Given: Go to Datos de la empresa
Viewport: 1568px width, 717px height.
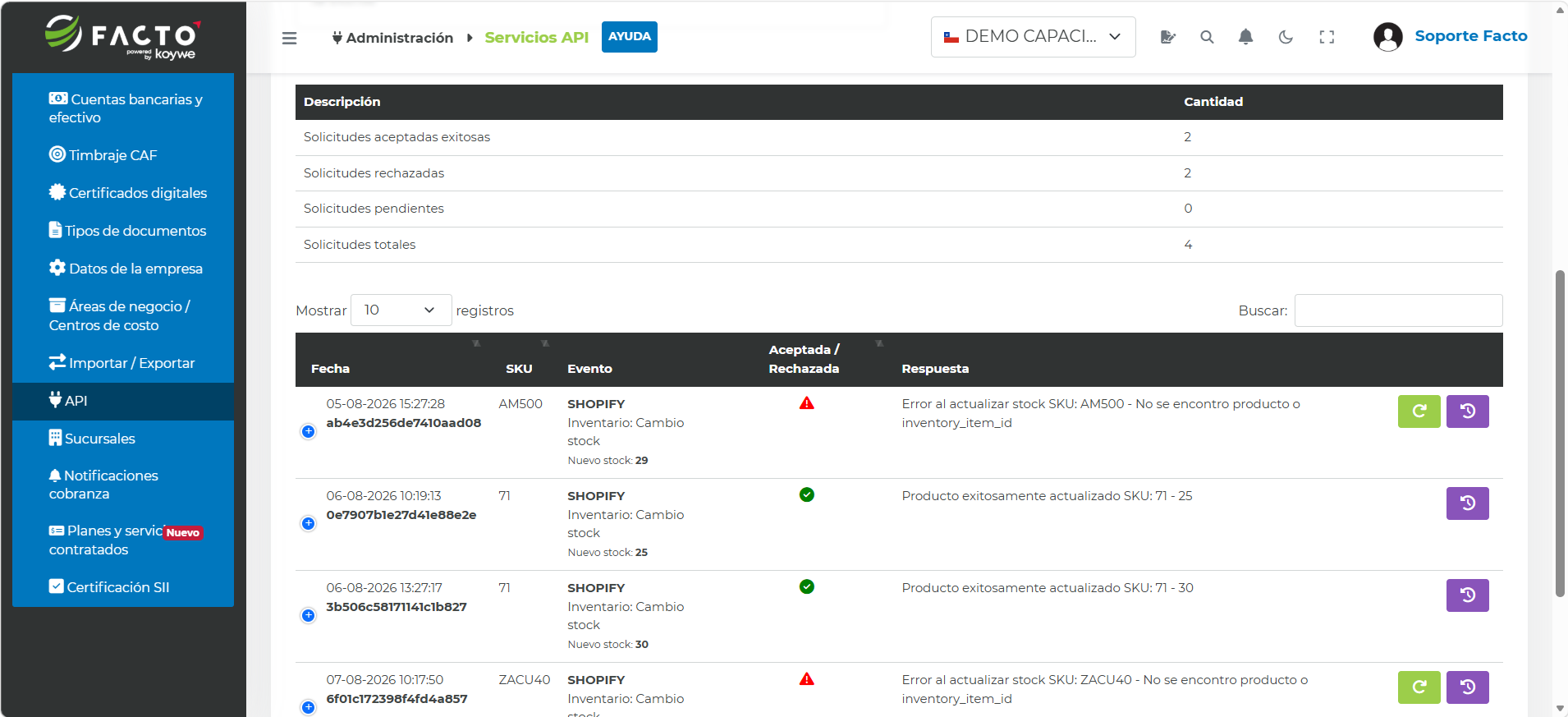Looking at the screenshot, I should coord(123,269).
